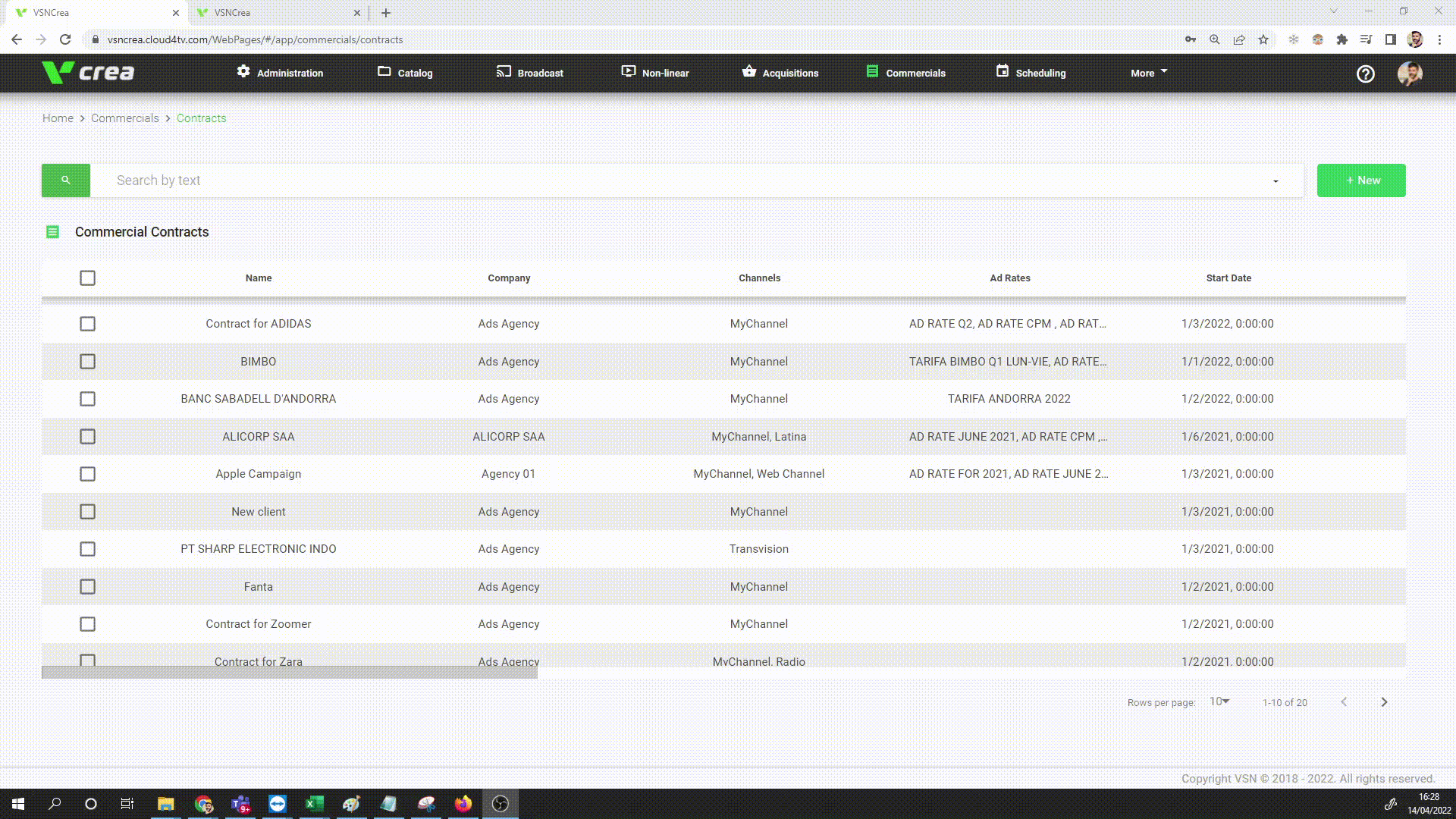Image resolution: width=1456 pixels, height=819 pixels.
Task: Change rows per page dropdown
Action: click(1219, 701)
